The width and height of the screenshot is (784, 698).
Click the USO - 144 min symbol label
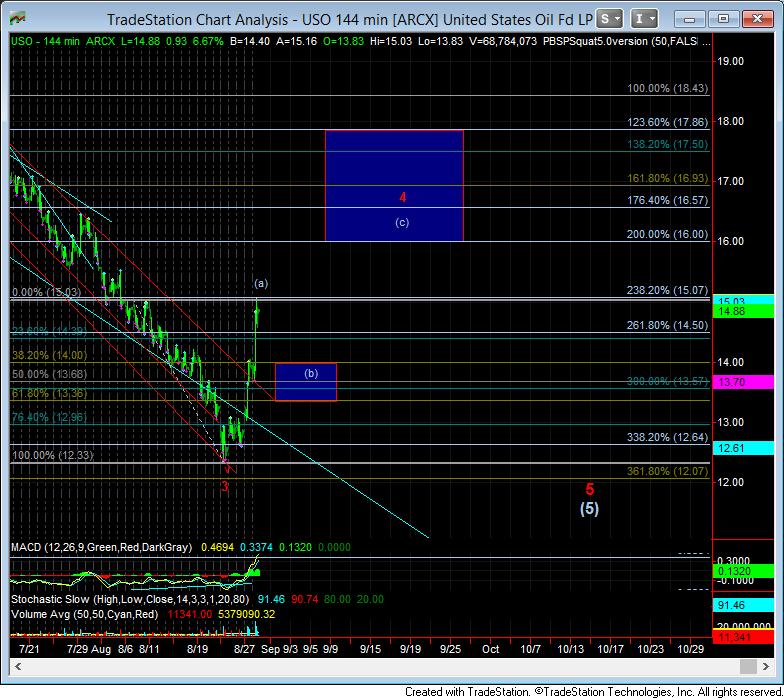(45, 42)
